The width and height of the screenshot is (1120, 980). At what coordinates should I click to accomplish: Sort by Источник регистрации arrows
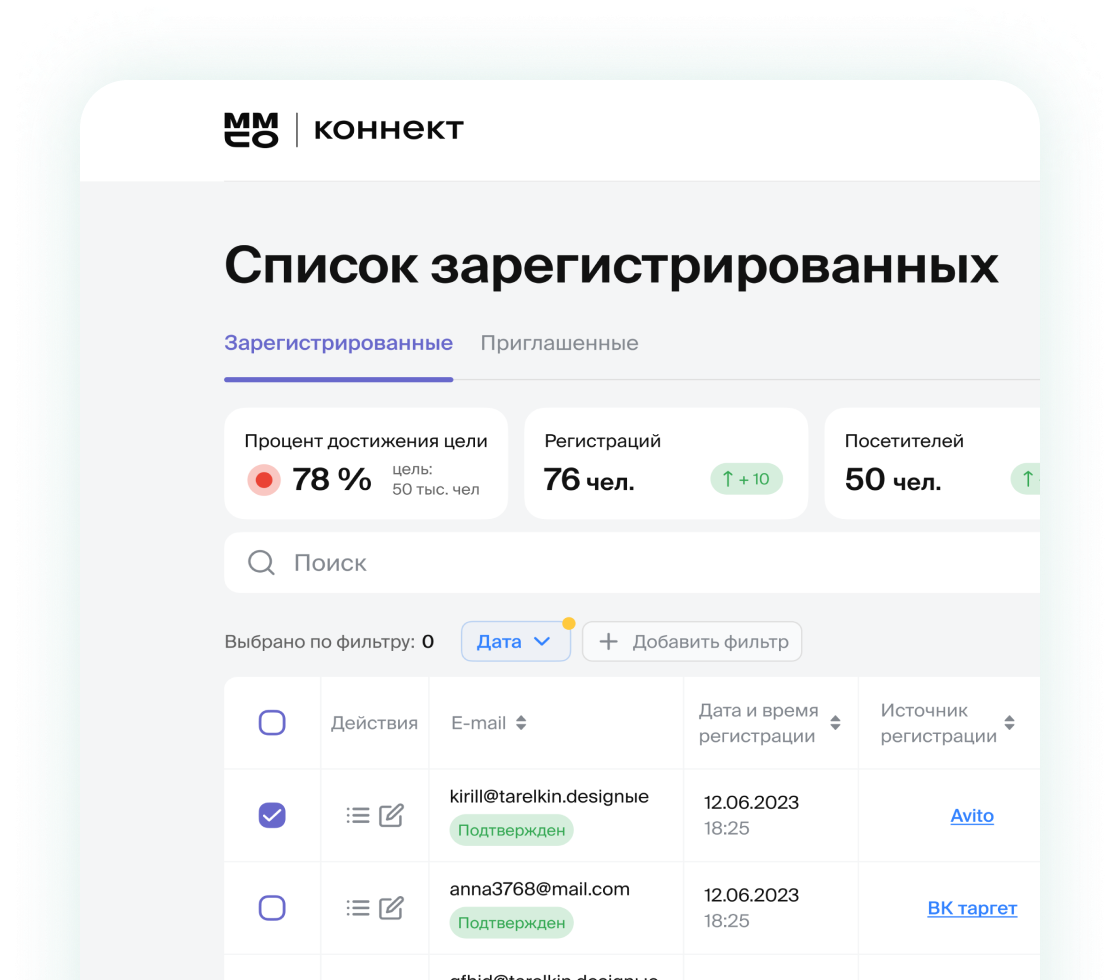pos(1009,723)
